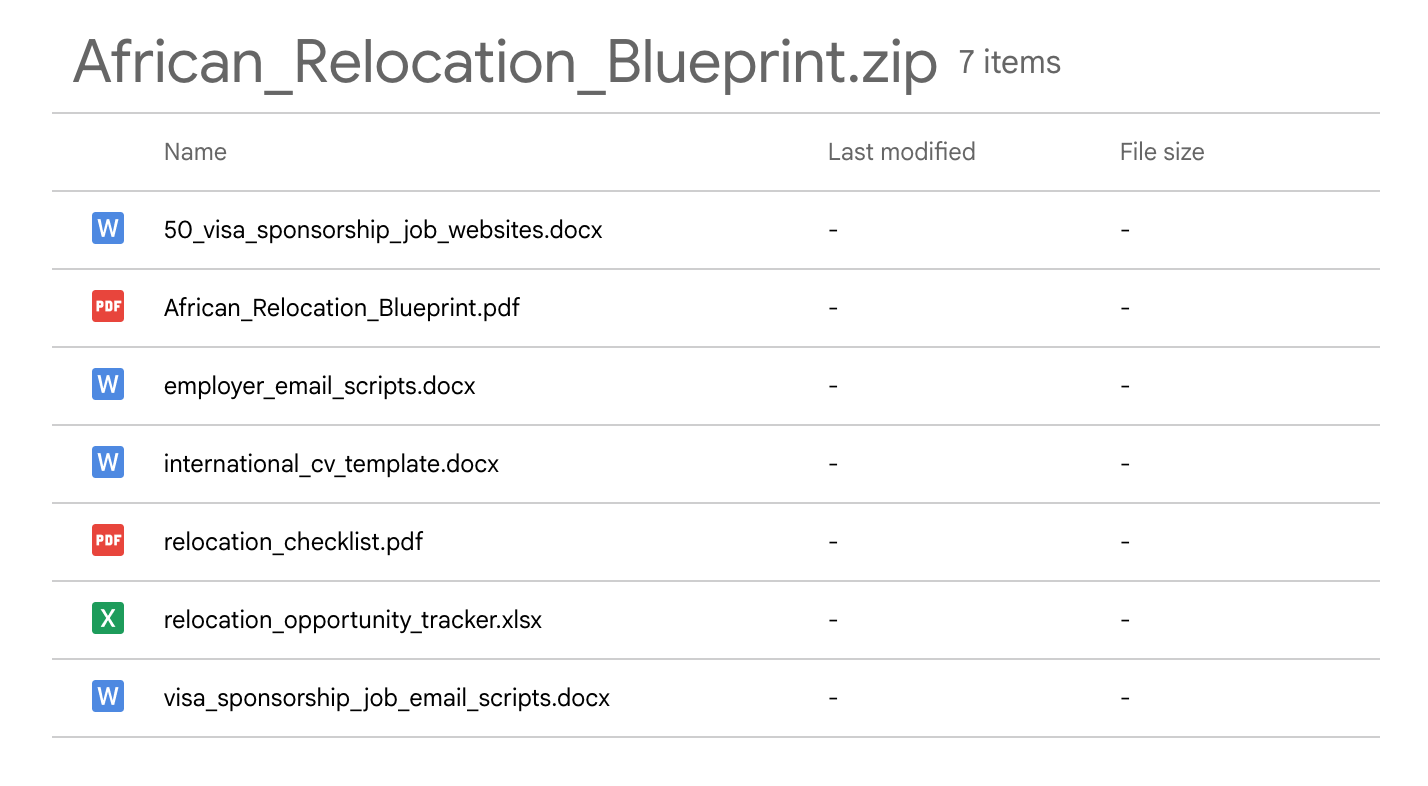Image resolution: width=1428 pixels, height=786 pixels.
Task: Click the African_Relocation_Blueprint.zip title
Action: [x=505, y=62]
